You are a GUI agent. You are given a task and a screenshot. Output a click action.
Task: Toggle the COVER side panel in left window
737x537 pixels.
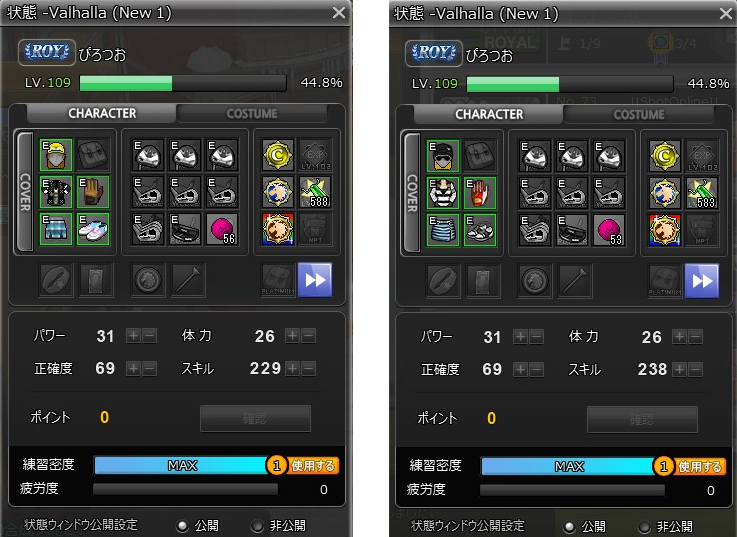pos(25,192)
